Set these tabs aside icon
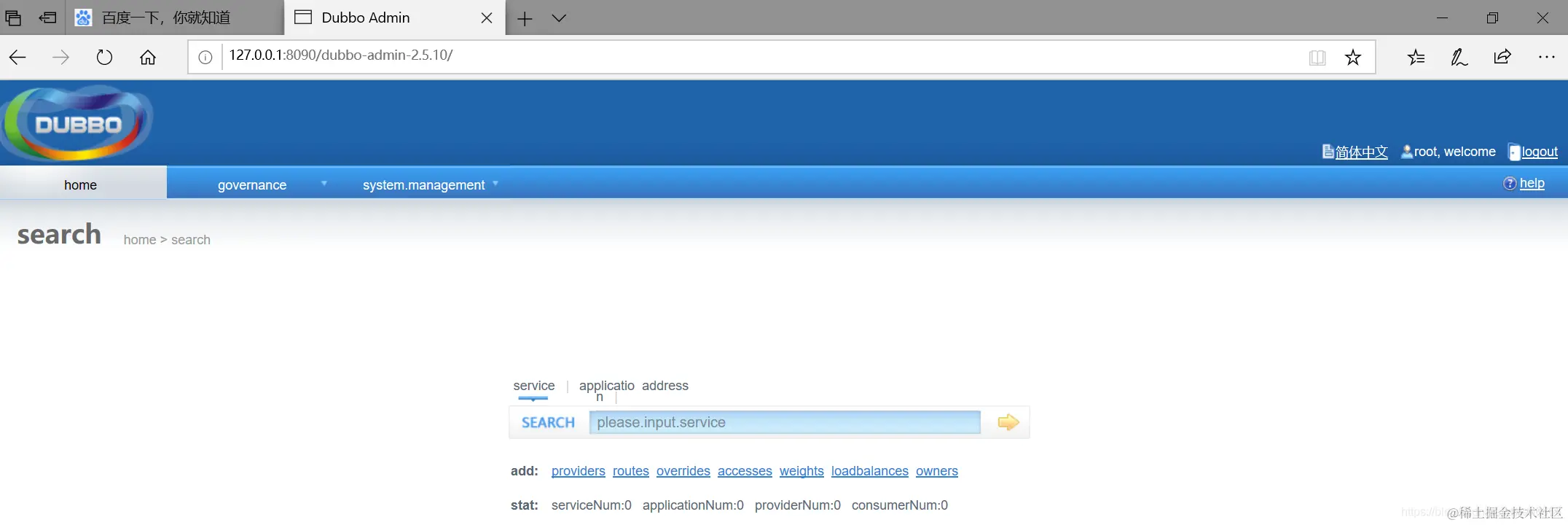This screenshot has width=1568, height=525. coord(48,18)
